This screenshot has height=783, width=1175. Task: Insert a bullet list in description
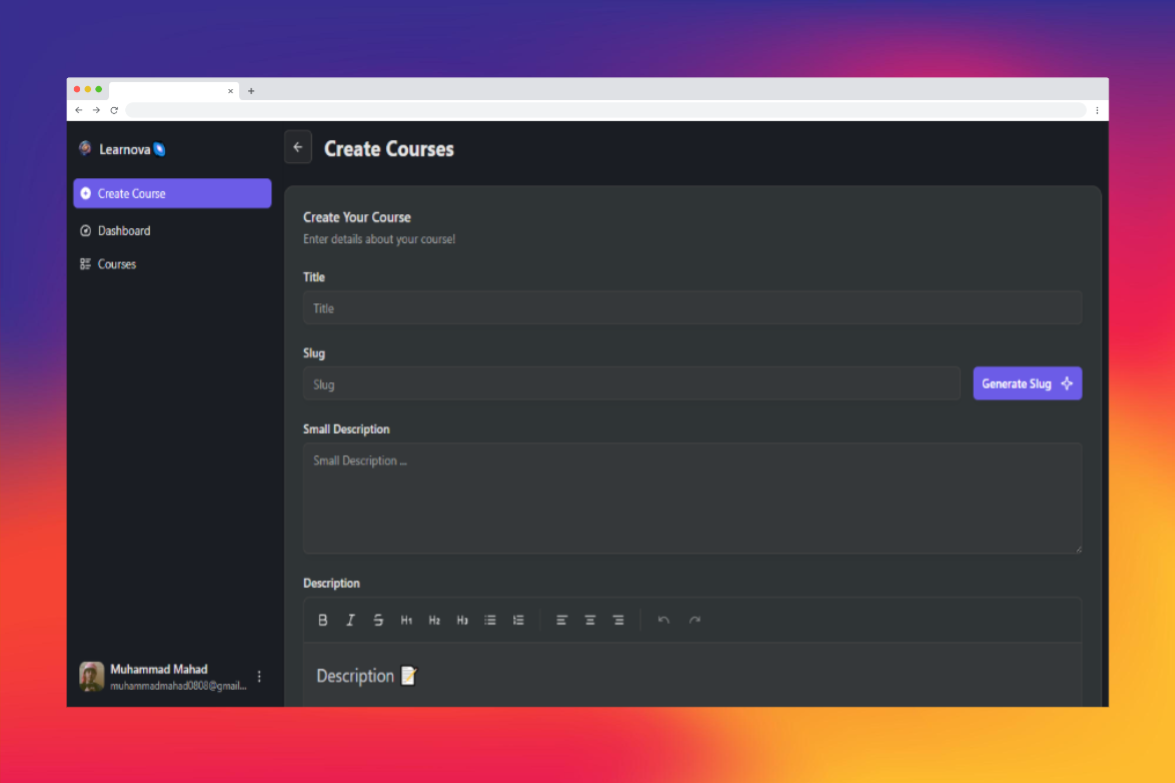pyautogui.click(x=490, y=620)
